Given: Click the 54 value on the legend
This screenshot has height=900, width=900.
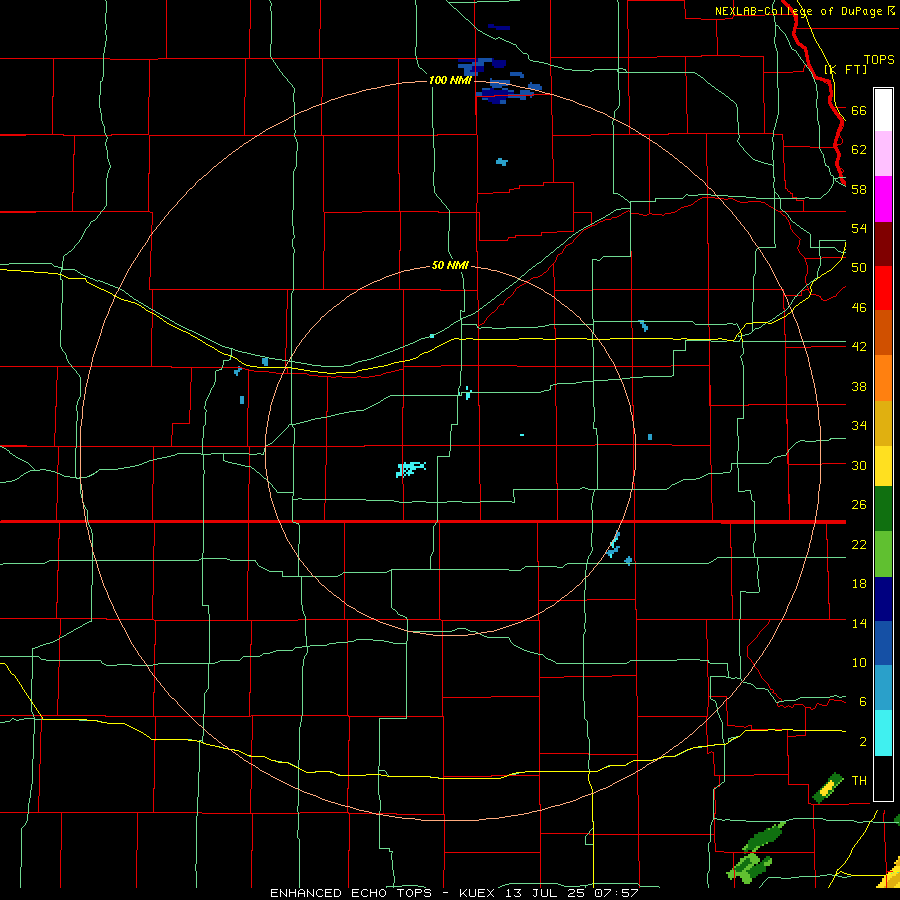Looking at the screenshot, I should coord(859,228).
